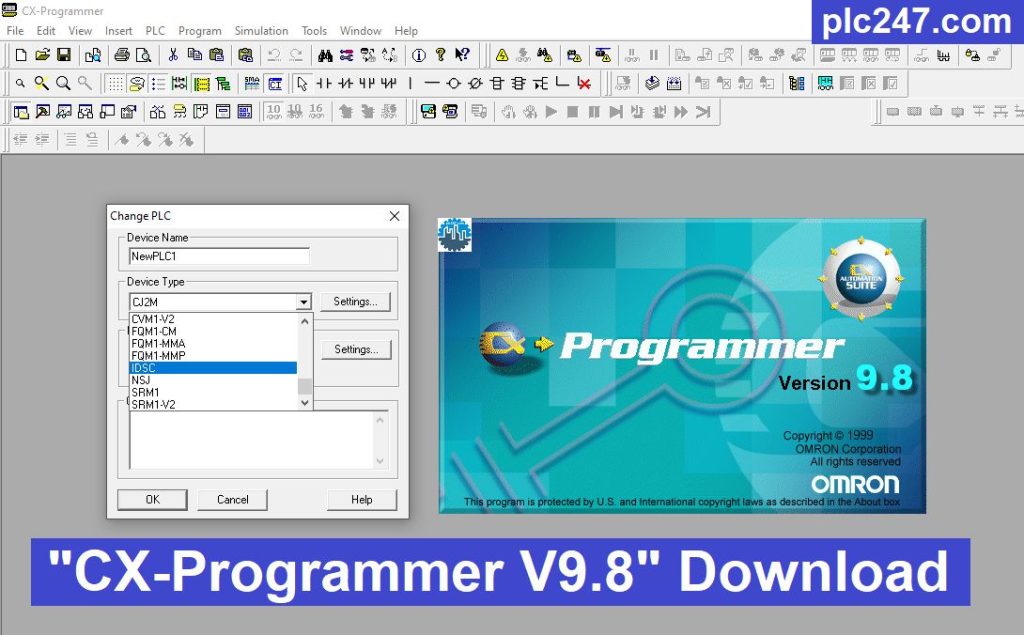Create a new project with New icon
The width and height of the screenshot is (1024, 635).
[x=21, y=55]
